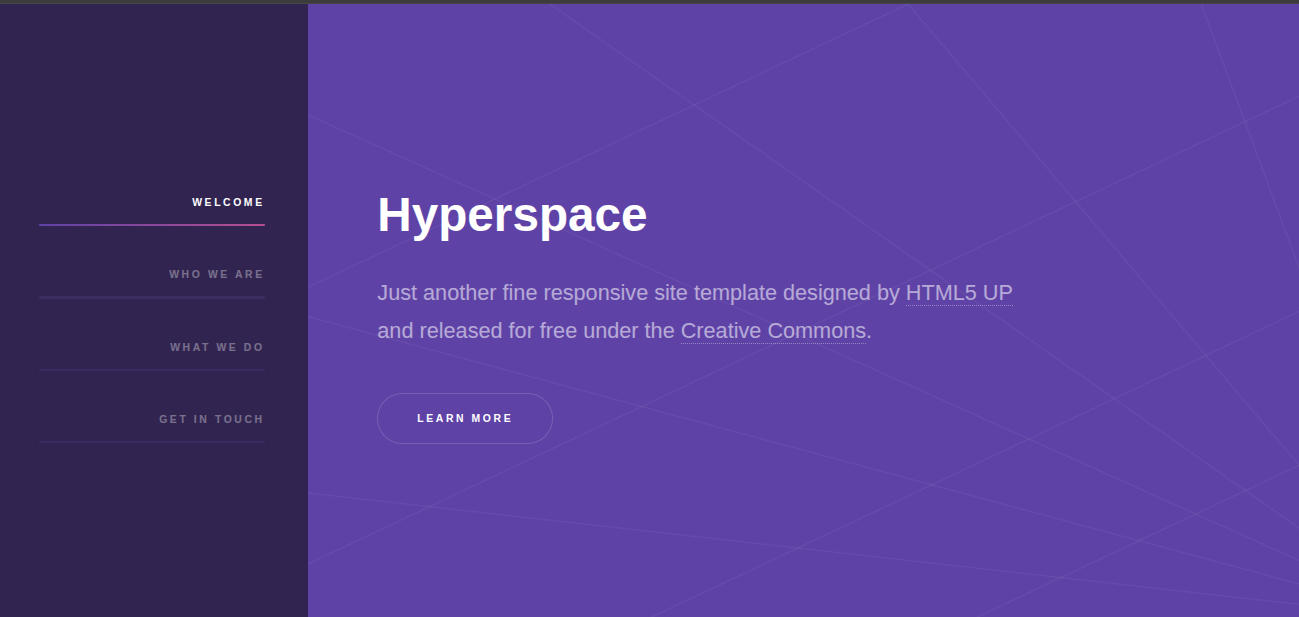
Task: Click the text 'and released for free under the'
Action: tap(525, 331)
